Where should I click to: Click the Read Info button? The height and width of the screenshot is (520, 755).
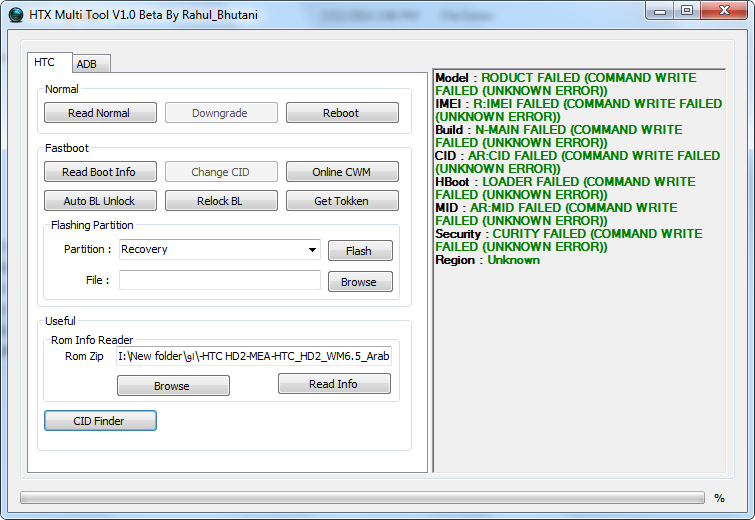tap(334, 384)
